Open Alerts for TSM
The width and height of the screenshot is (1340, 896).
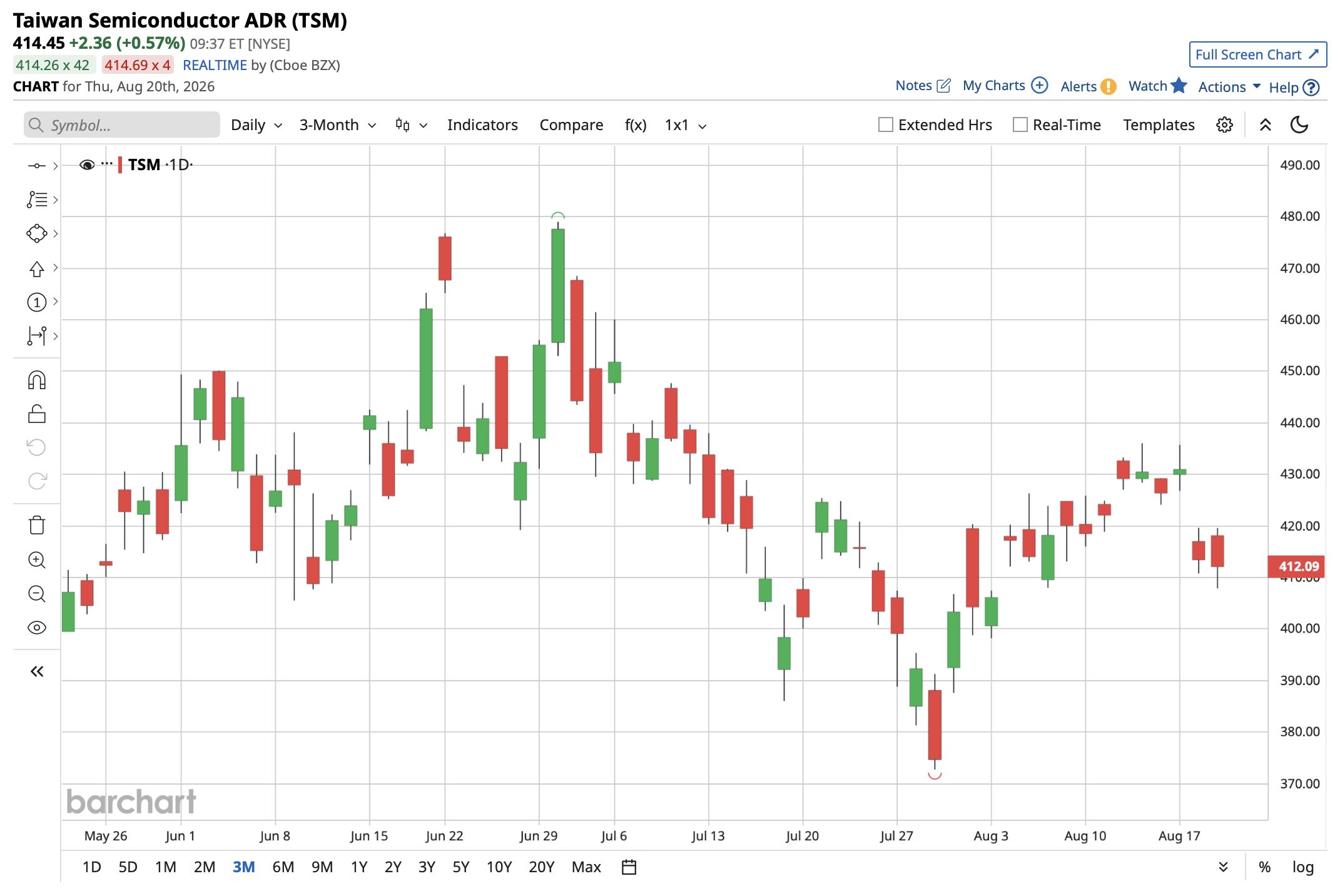tap(1088, 86)
